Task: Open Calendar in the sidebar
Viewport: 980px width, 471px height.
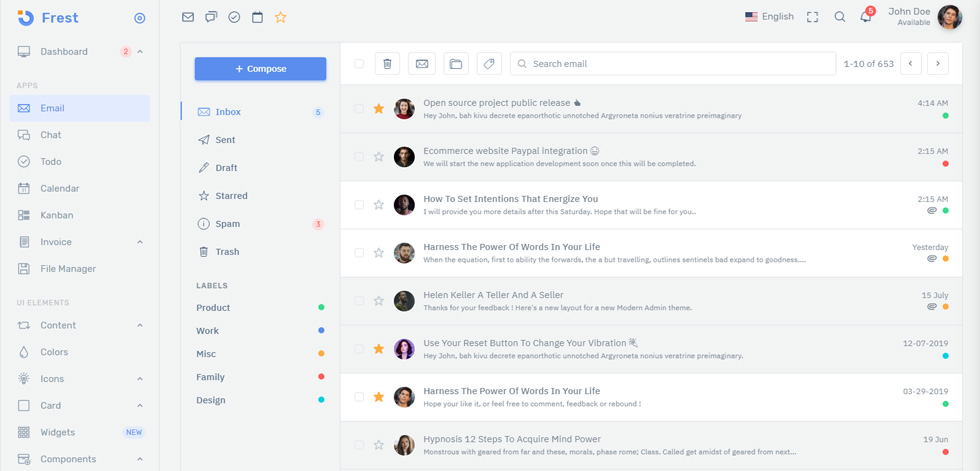Action: (80, 189)
